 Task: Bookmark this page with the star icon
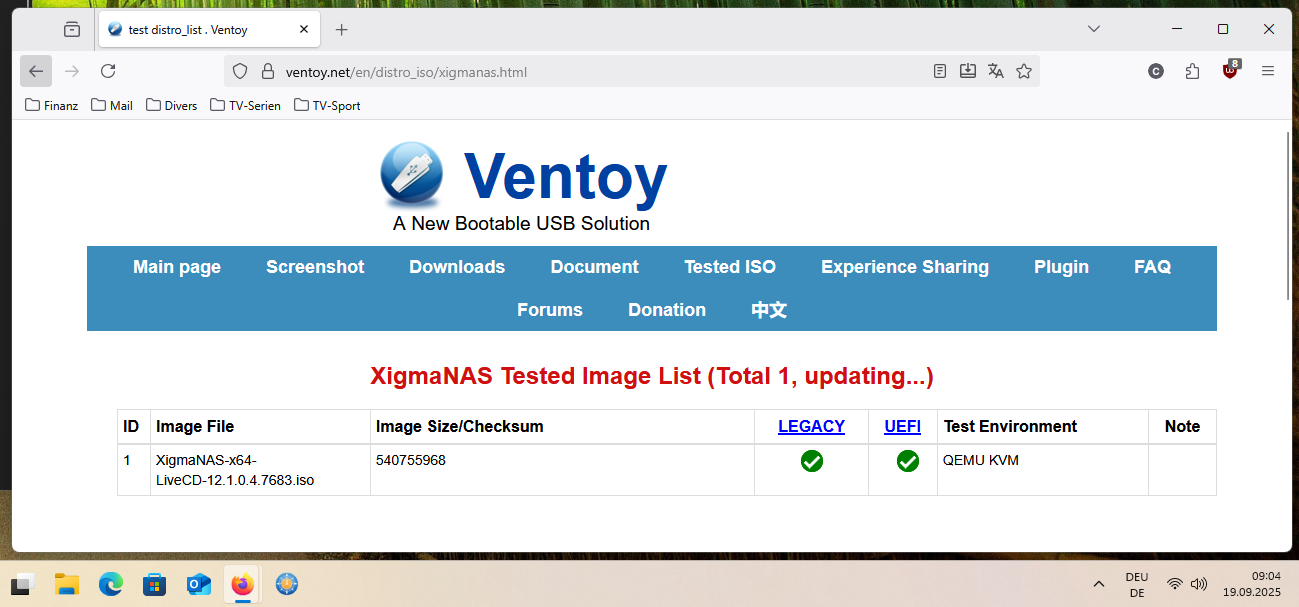tap(1024, 71)
